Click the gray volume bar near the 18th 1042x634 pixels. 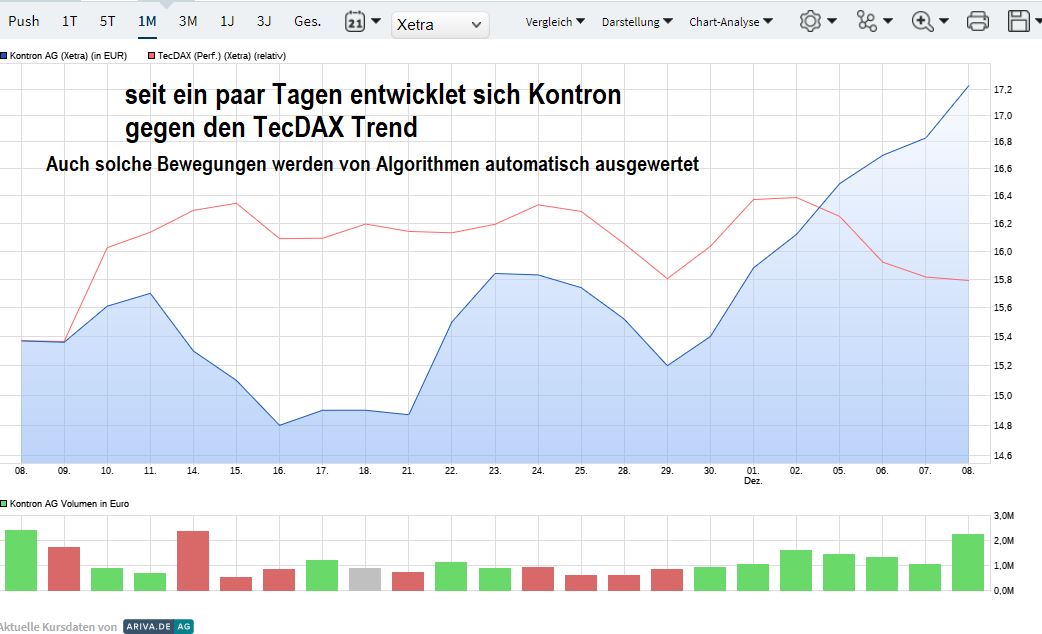click(366, 577)
